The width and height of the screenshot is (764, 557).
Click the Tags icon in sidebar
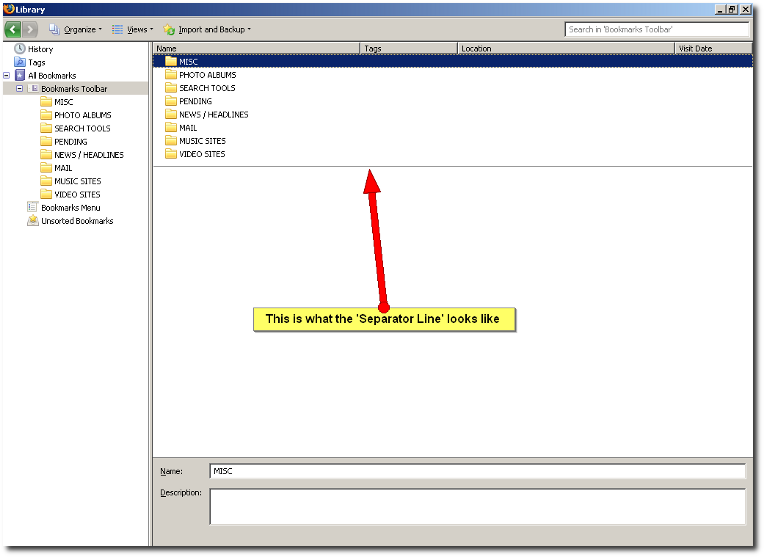coord(19,62)
